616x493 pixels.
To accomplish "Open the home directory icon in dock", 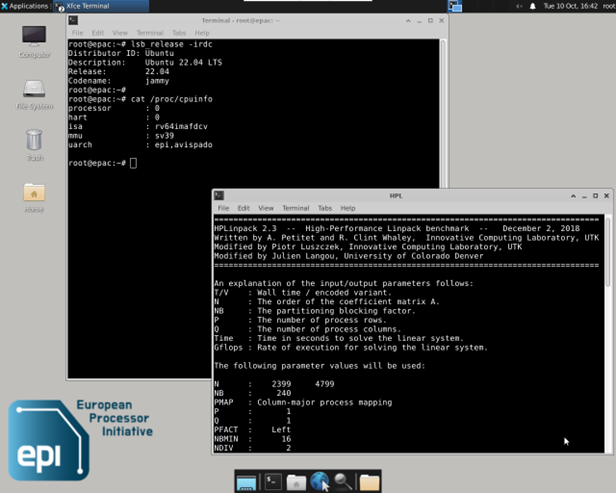I will click(x=296, y=482).
